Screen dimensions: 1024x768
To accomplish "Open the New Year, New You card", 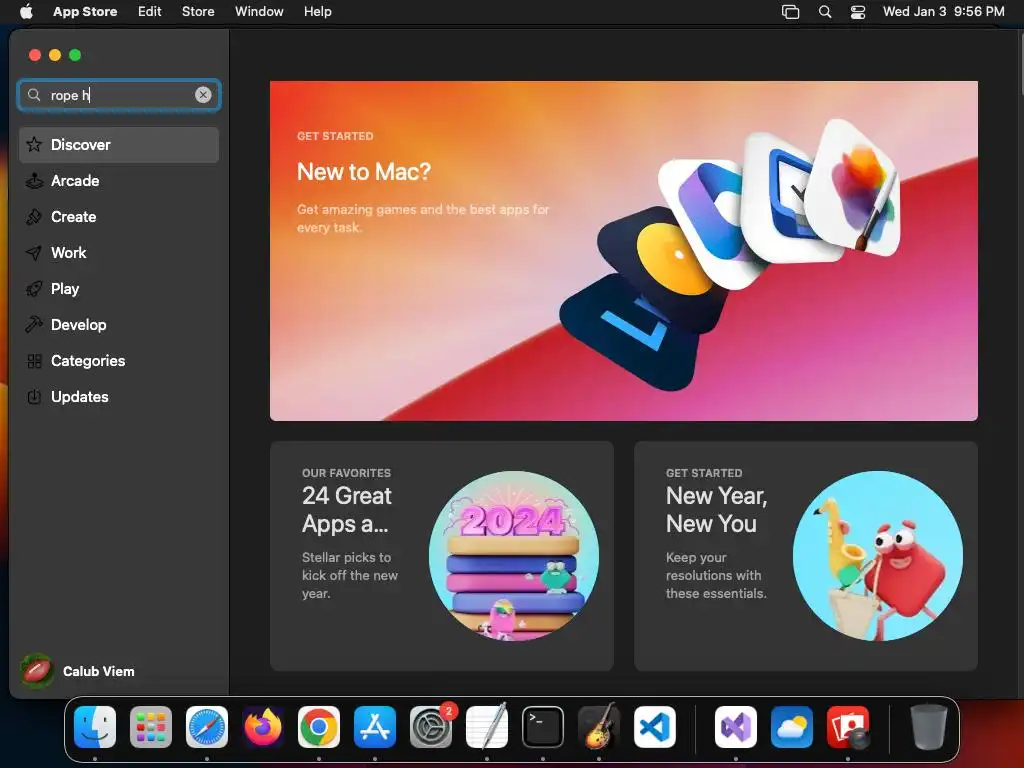I will click(806, 556).
